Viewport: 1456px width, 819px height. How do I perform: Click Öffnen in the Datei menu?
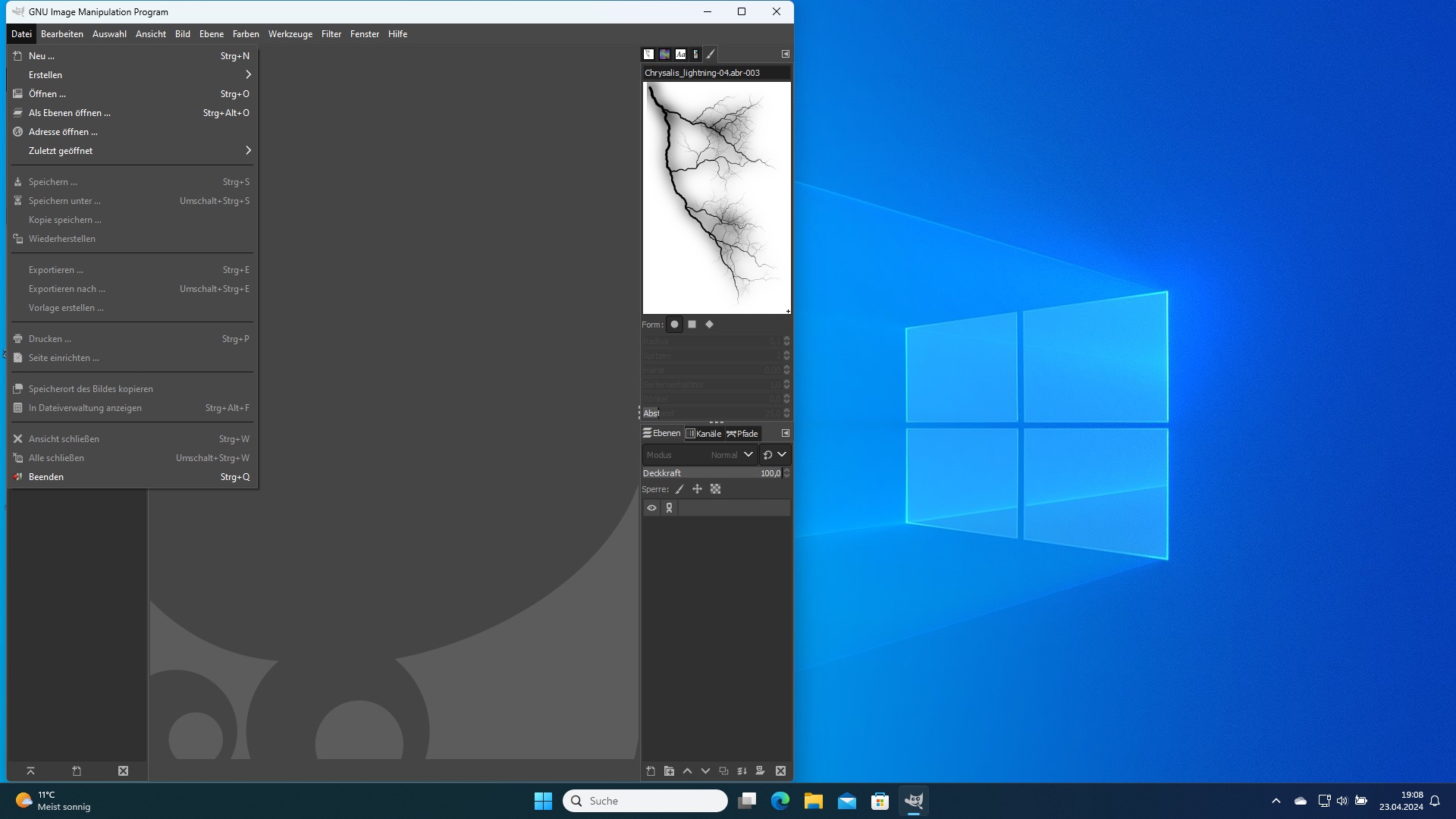coord(47,94)
